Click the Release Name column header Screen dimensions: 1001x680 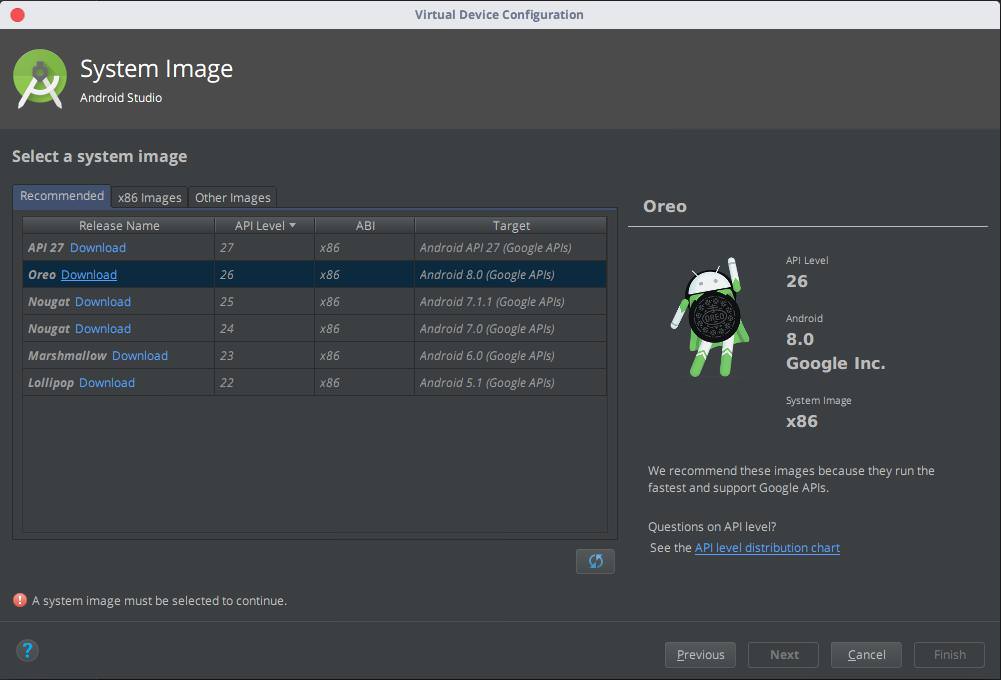pyautogui.click(x=119, y=225)
